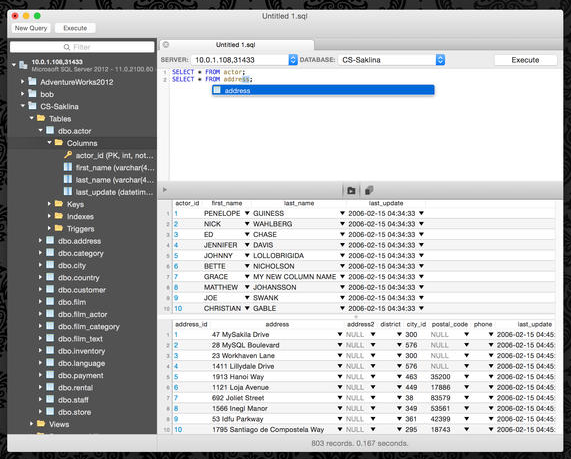Click the city_id column header
The image size is (571, 459).
tap(416, 324)
